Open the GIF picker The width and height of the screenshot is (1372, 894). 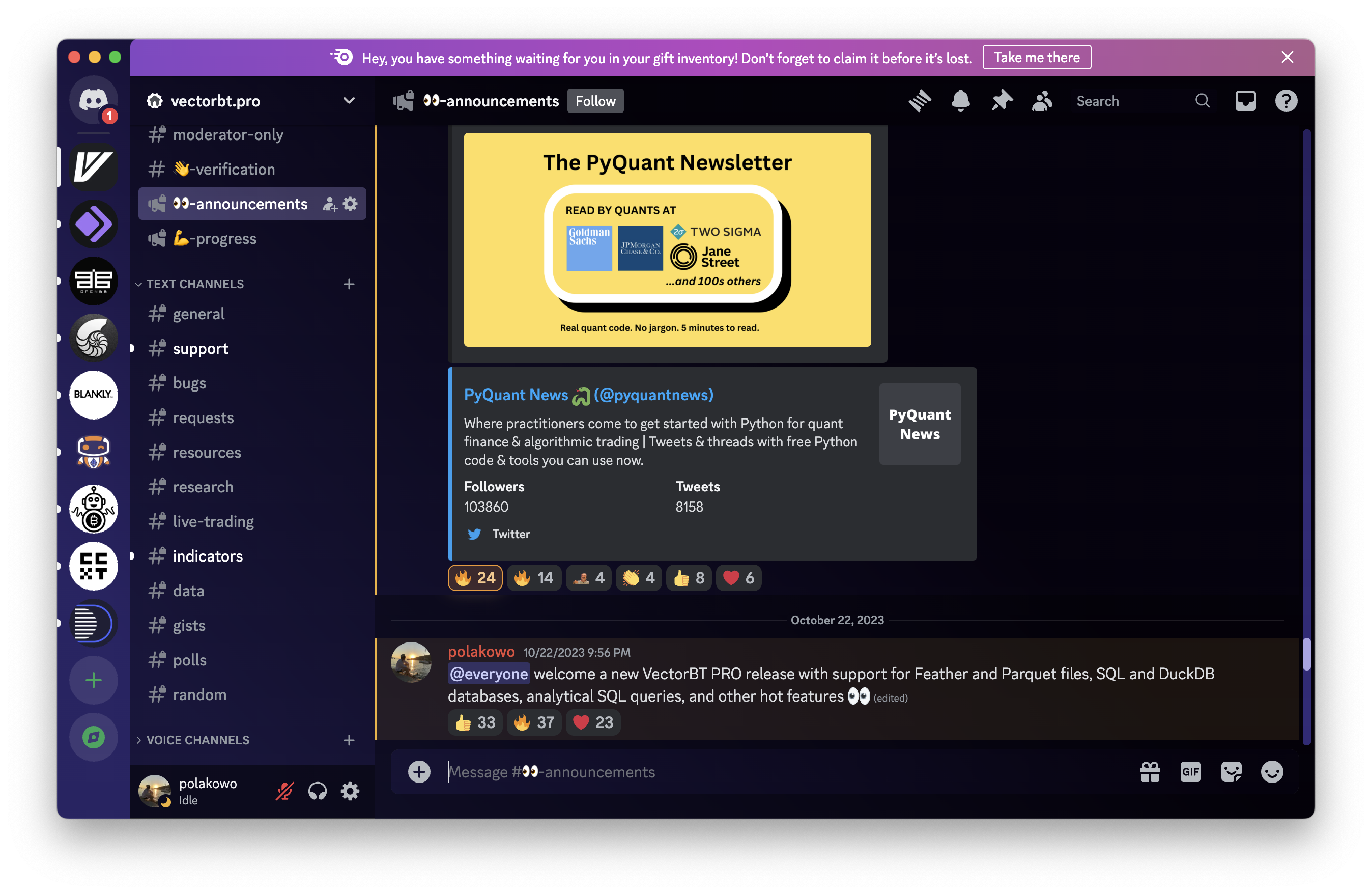(1190, 772)
